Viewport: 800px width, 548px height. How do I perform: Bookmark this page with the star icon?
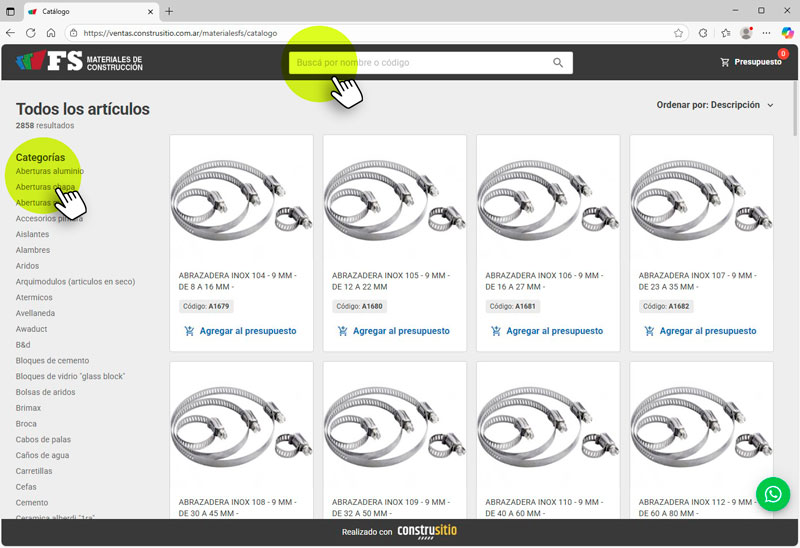(678, 33)
